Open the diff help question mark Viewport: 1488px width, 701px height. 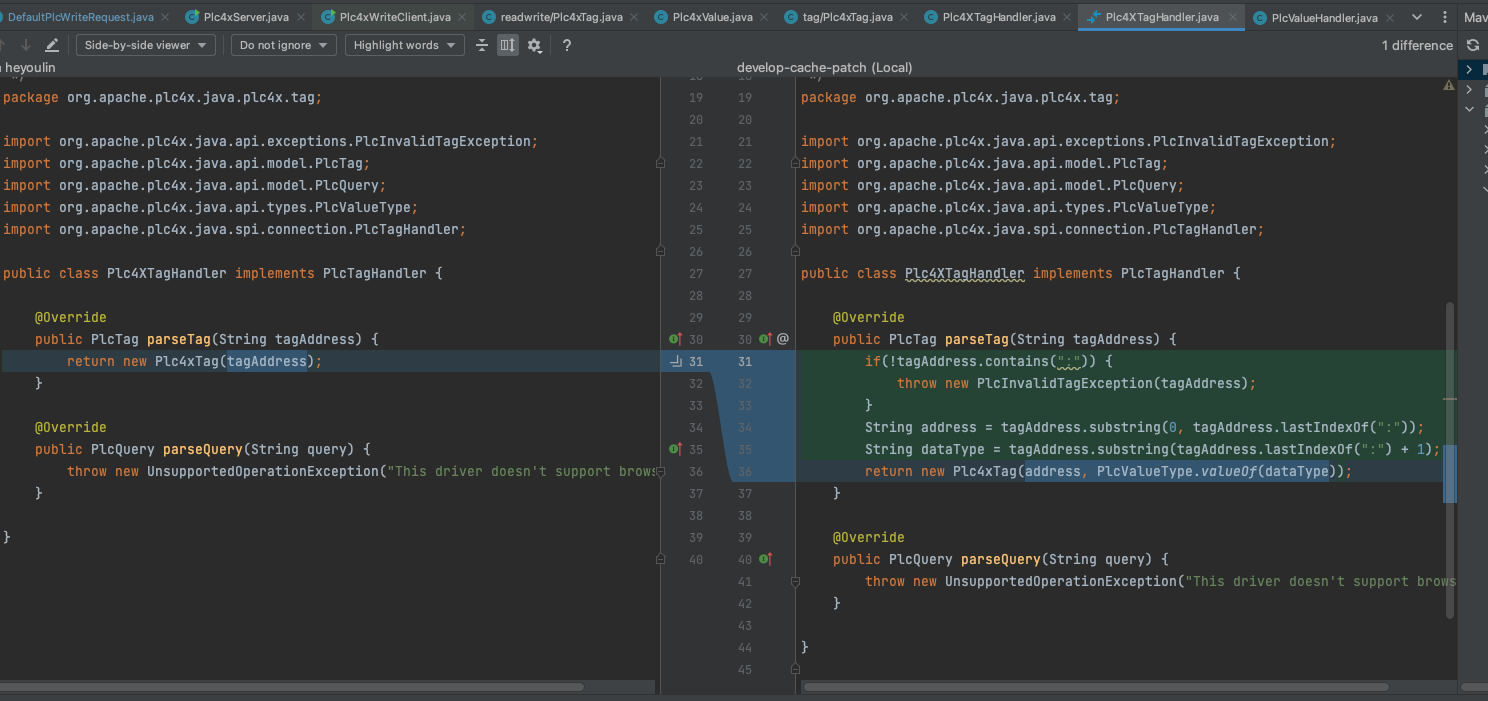pos(567,45)
